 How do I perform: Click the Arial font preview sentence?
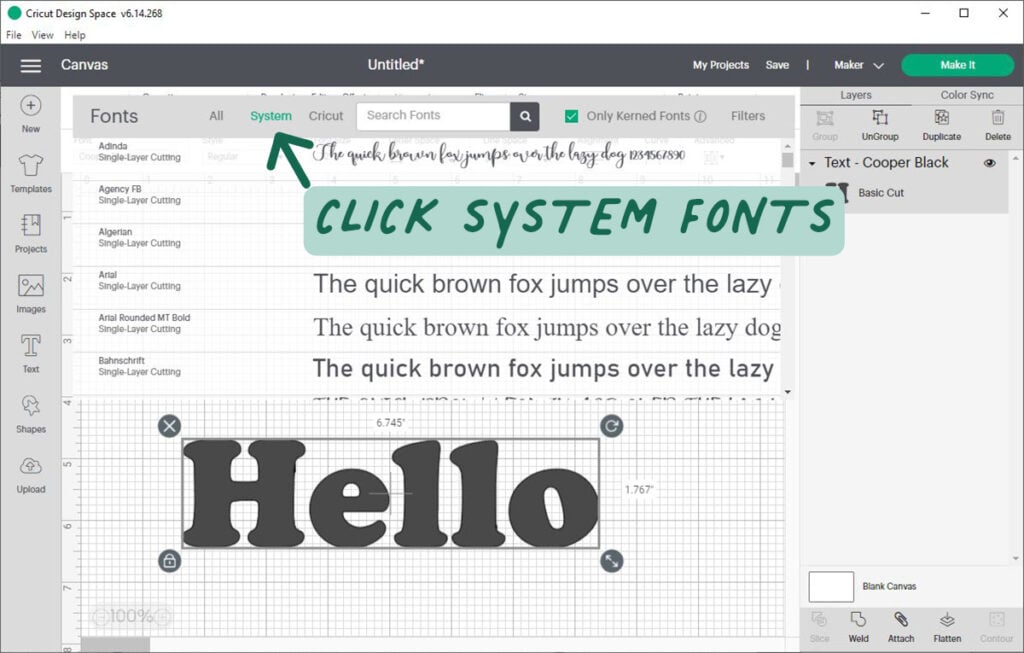pyautogui.click(x=546, y=285)
